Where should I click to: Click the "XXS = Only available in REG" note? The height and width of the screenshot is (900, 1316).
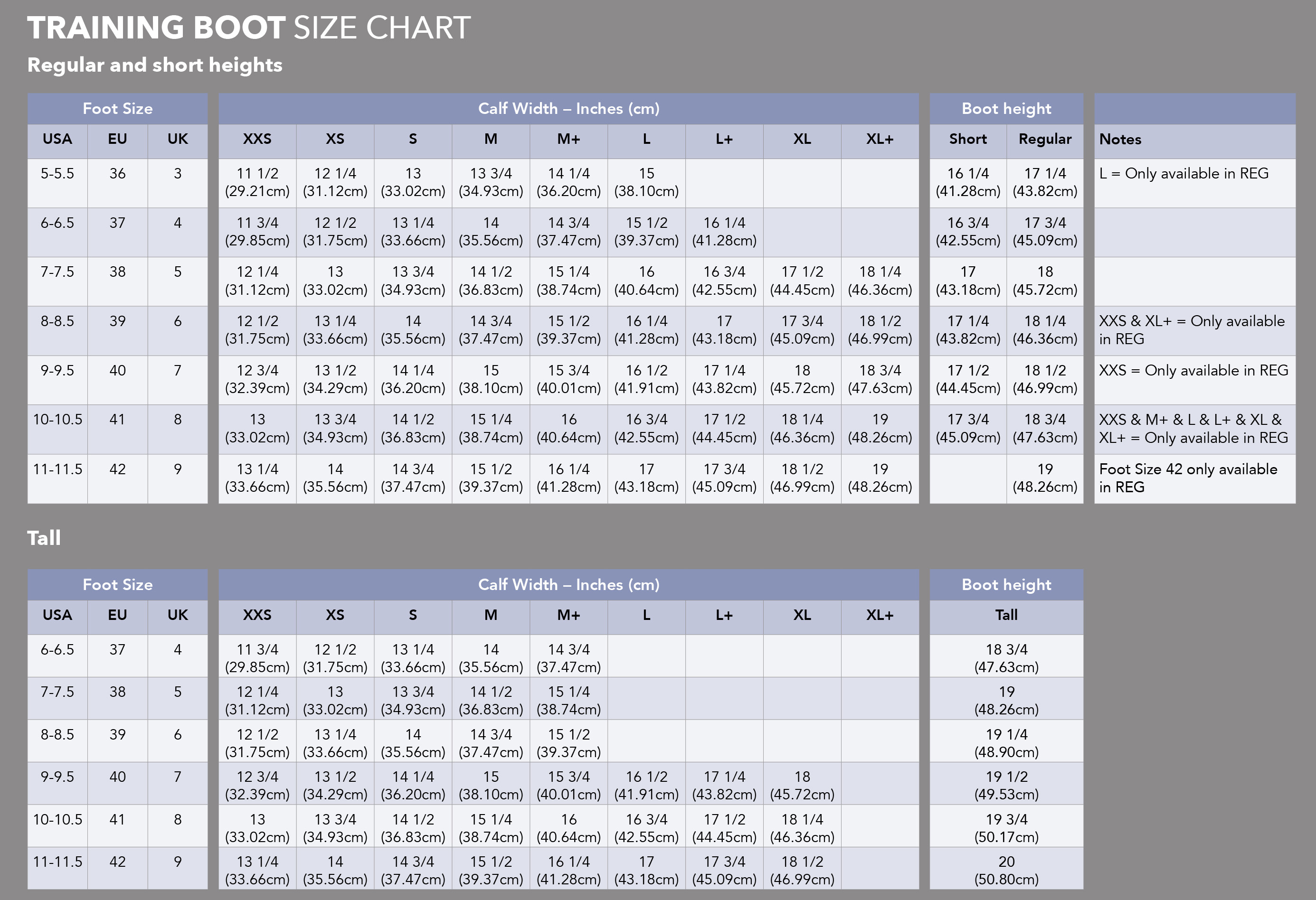(1193, 371)
